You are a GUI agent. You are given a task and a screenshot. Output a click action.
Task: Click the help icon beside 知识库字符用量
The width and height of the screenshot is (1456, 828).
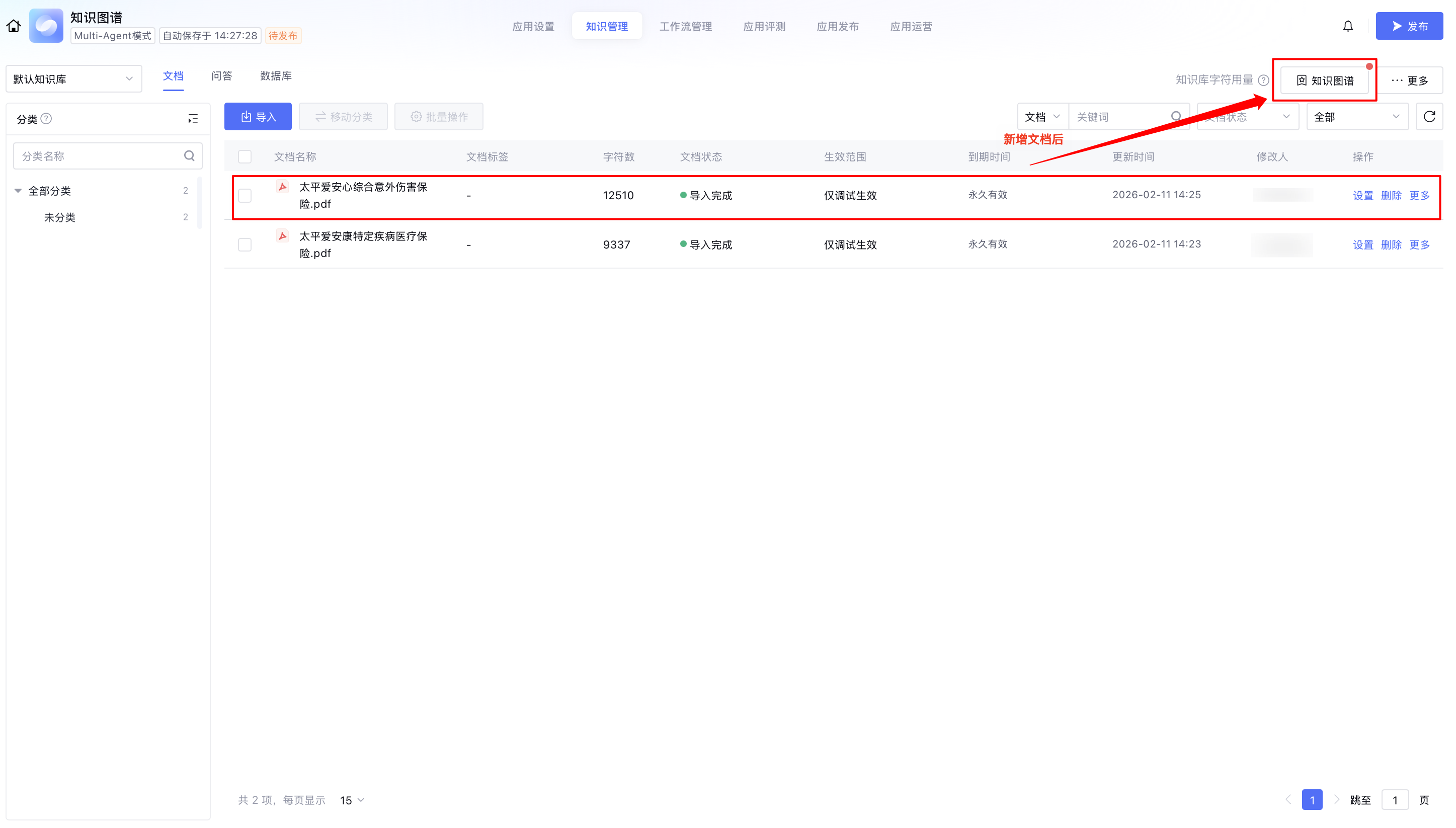click(1263, 80)
